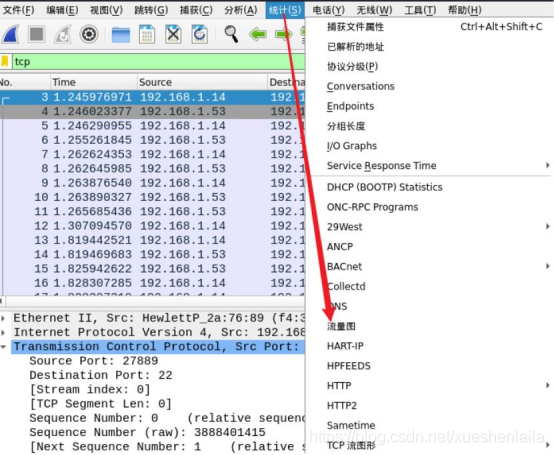Choose 分组长度 menu entry

pyautogui.click(x=429, y=126)
